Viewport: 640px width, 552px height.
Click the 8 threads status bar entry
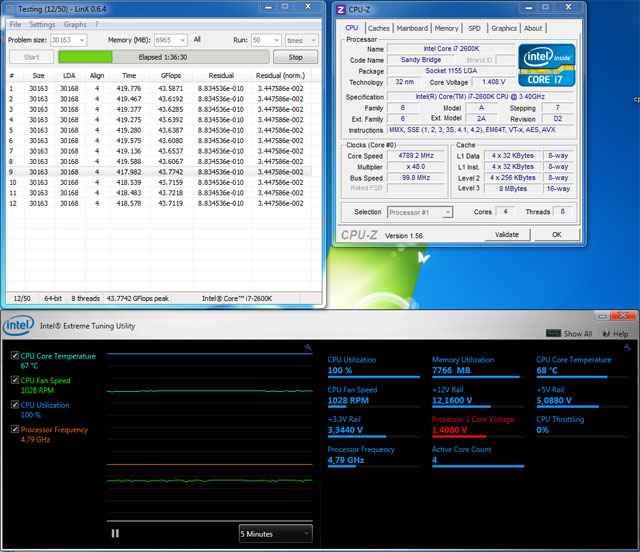[x=85, y=298]
